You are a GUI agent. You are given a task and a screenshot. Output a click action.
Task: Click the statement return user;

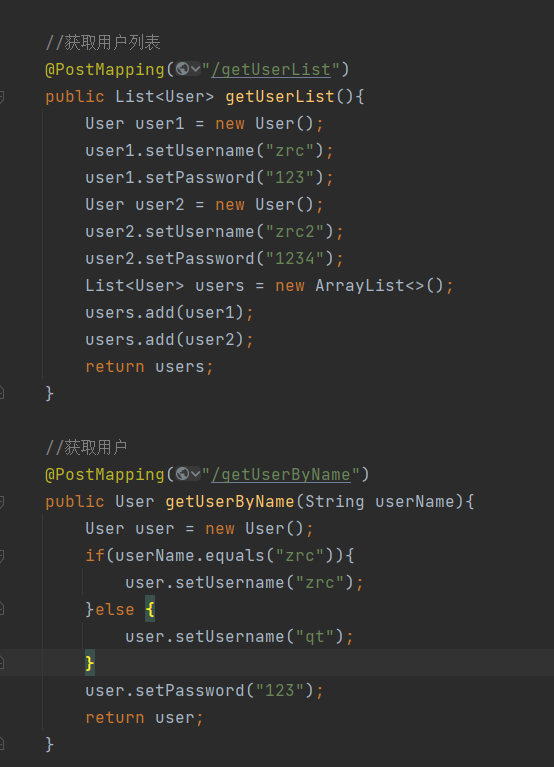tap(144, 718)
